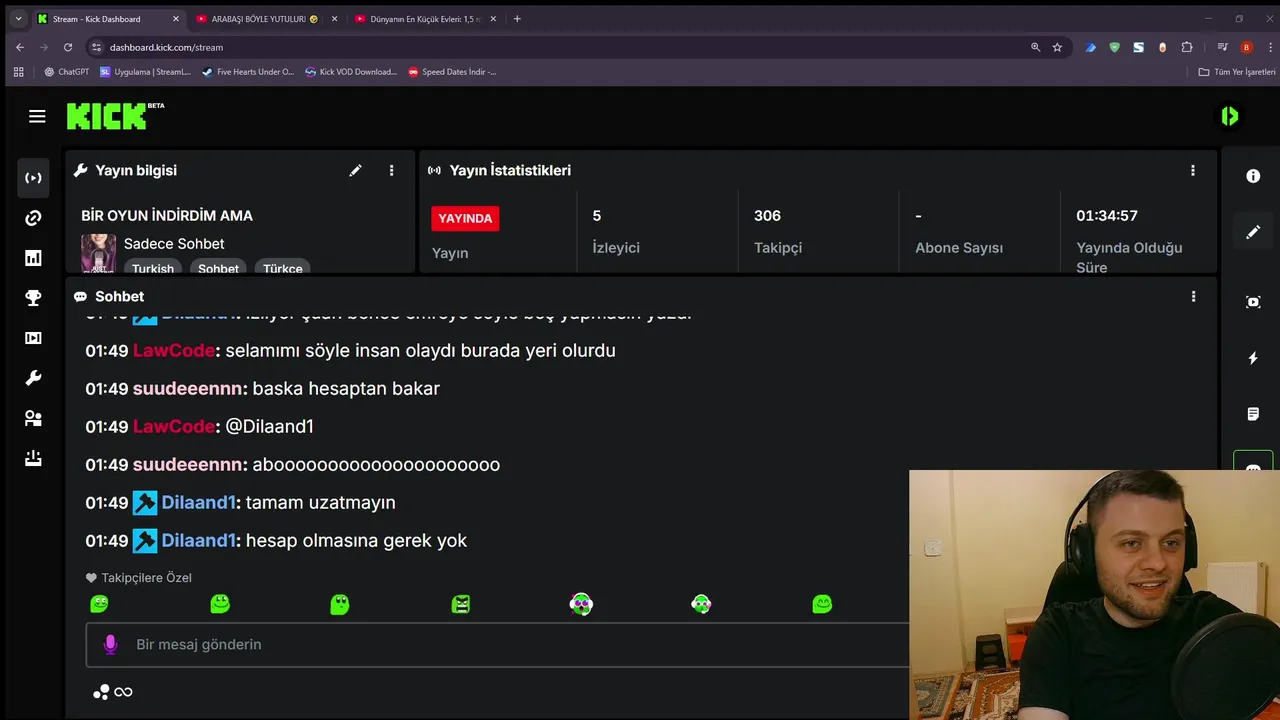This screenshot has width=1280, height=720.
Task: Open the link sidebar icon
Action: click(33, 218)
